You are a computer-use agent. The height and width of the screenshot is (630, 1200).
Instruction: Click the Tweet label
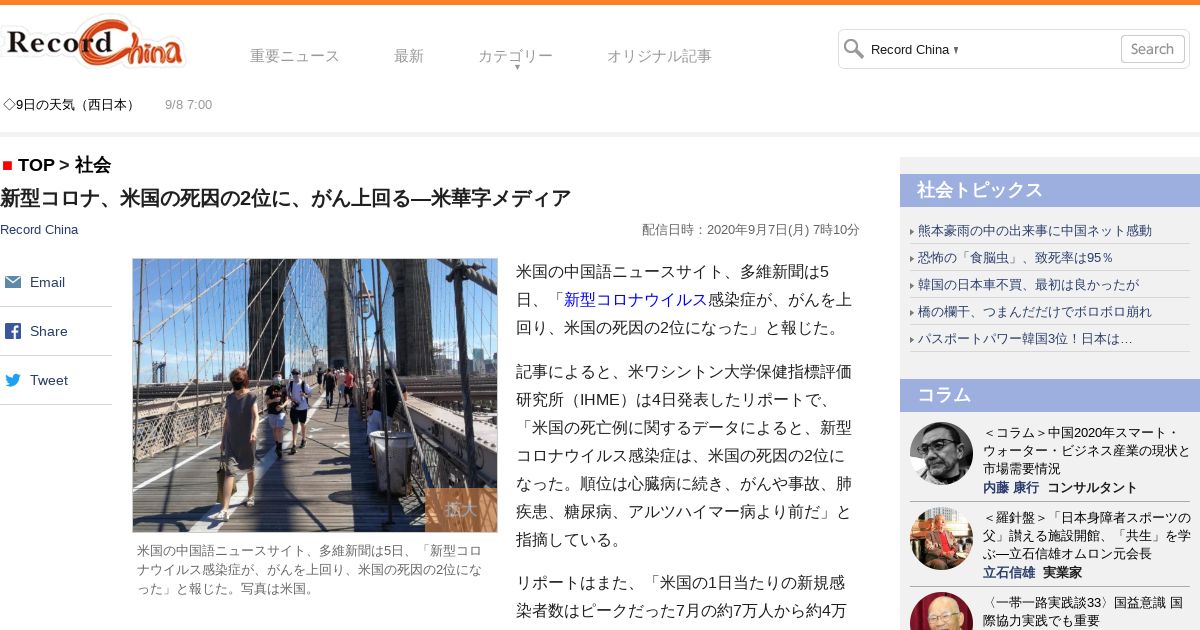coord(49,380)
